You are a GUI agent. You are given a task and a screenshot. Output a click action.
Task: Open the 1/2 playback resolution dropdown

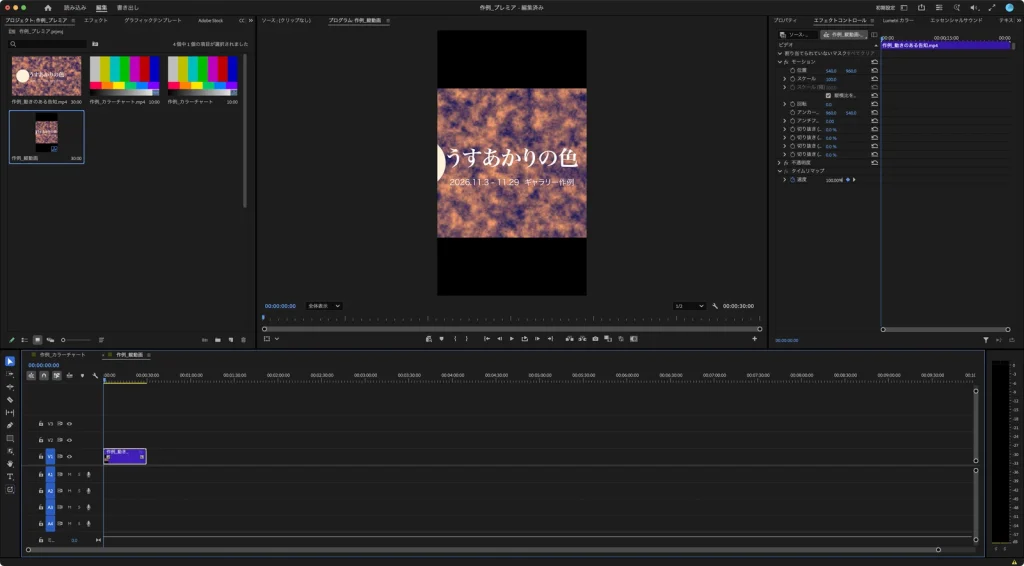point(690,306)
